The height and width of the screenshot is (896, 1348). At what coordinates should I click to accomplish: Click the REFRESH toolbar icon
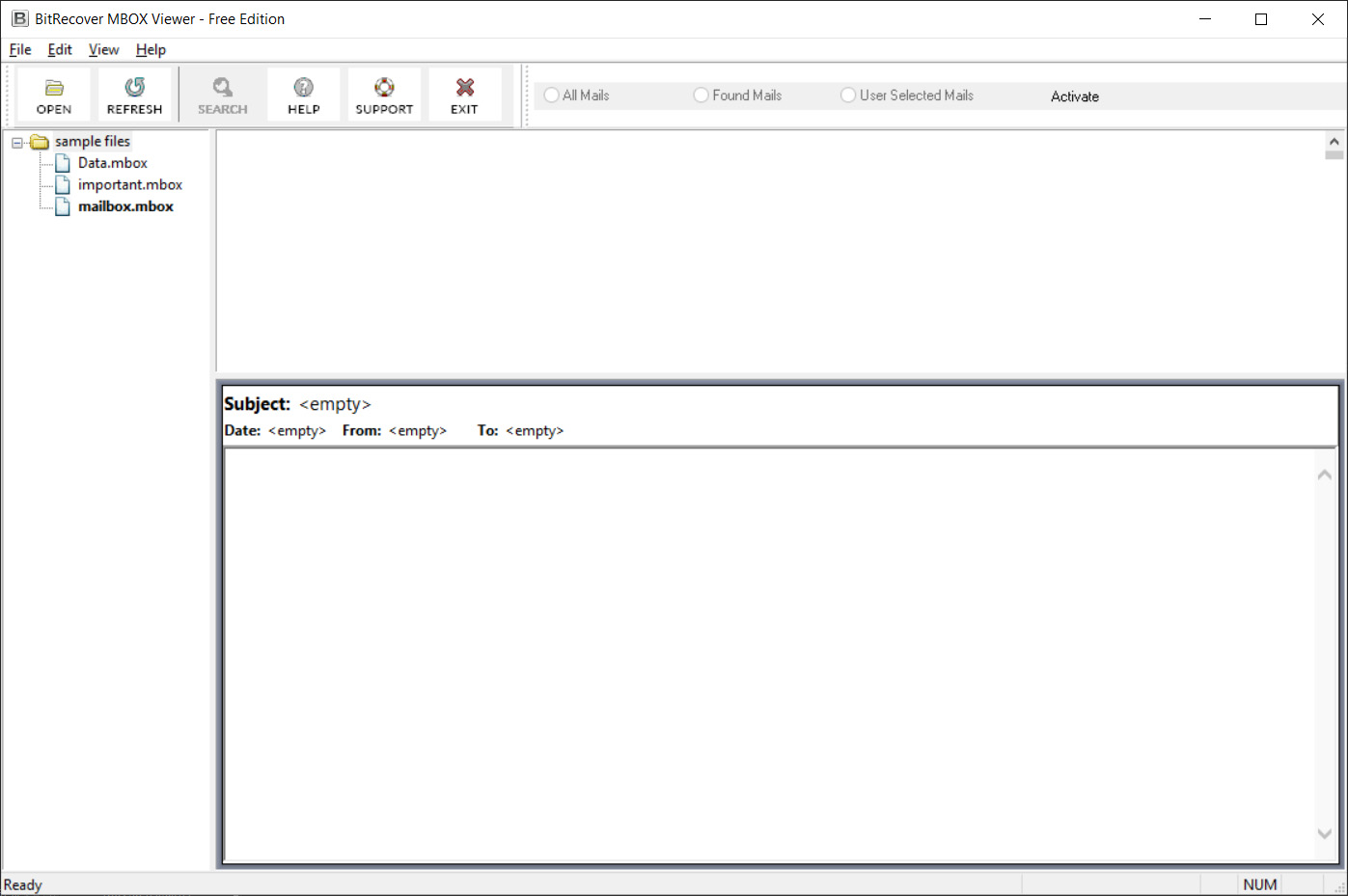tap(135, 87)
